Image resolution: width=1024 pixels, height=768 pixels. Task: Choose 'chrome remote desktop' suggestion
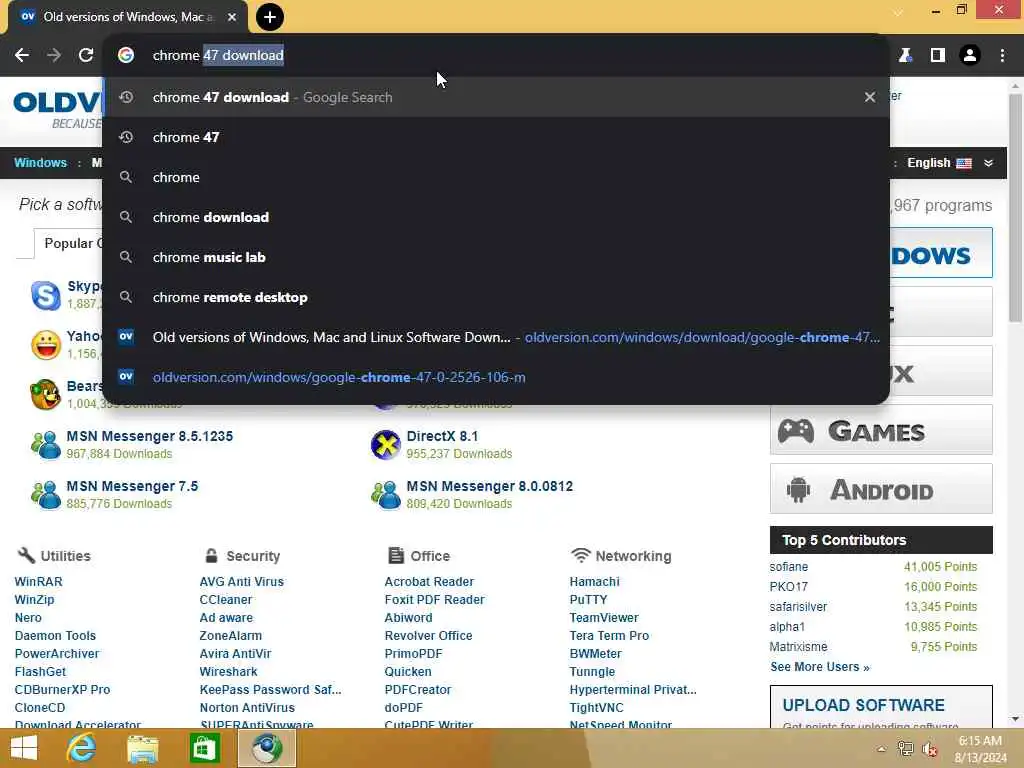[x=496, y=297]
